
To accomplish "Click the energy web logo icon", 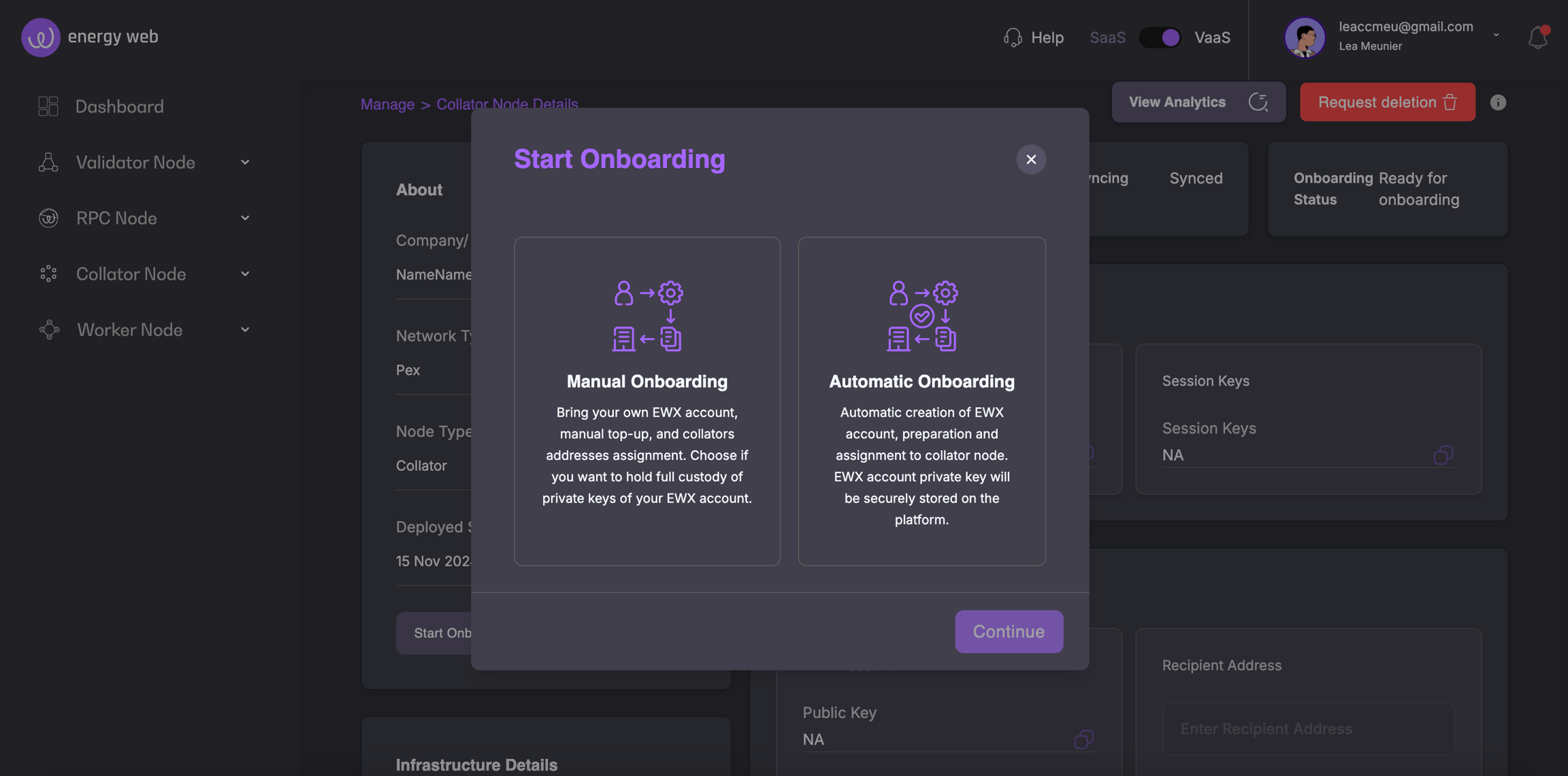I will click(x=40, y=37).
